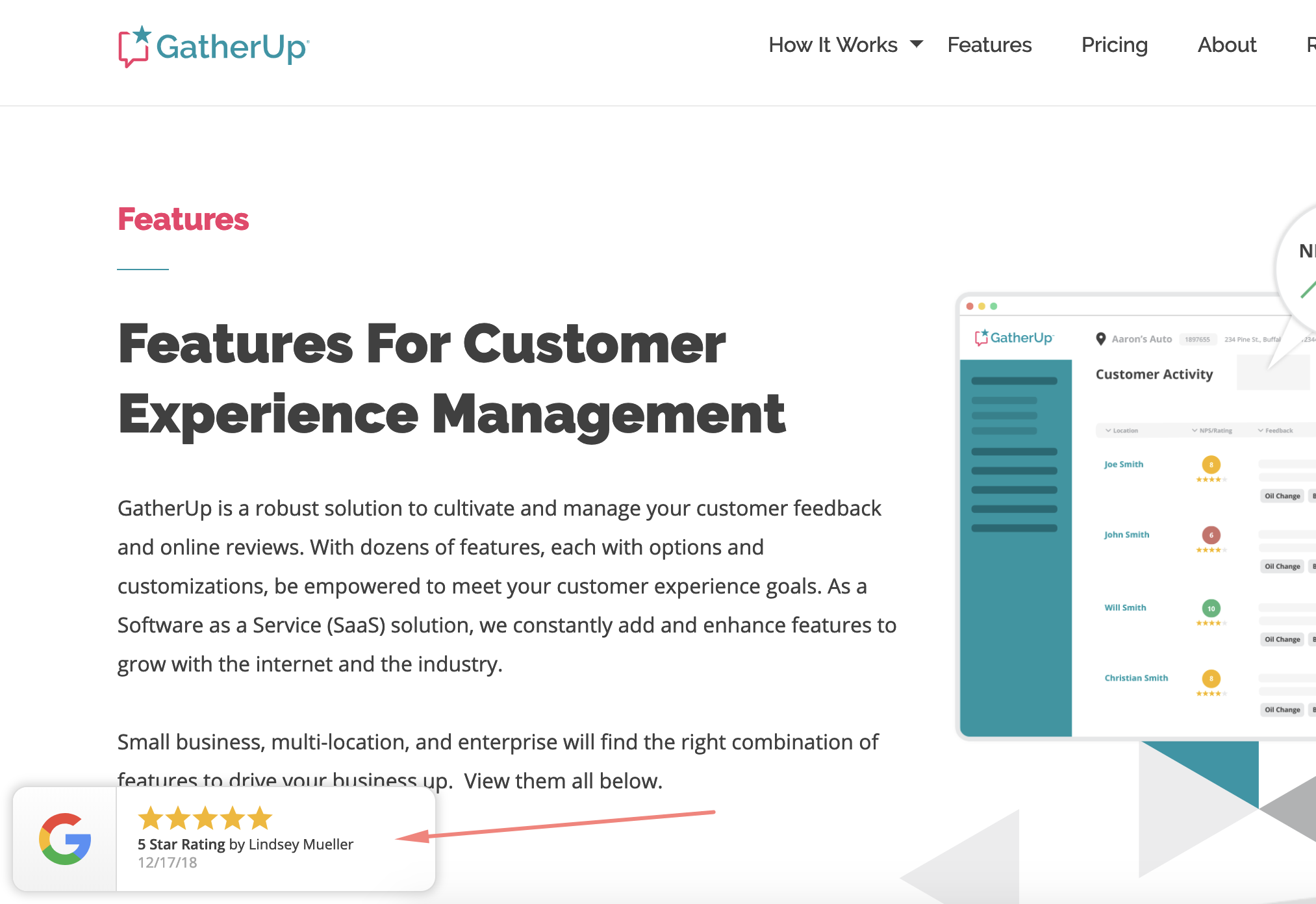
Task: Click the Oil Change tag on Christian Smith's row
Action: pos(1282,710)
